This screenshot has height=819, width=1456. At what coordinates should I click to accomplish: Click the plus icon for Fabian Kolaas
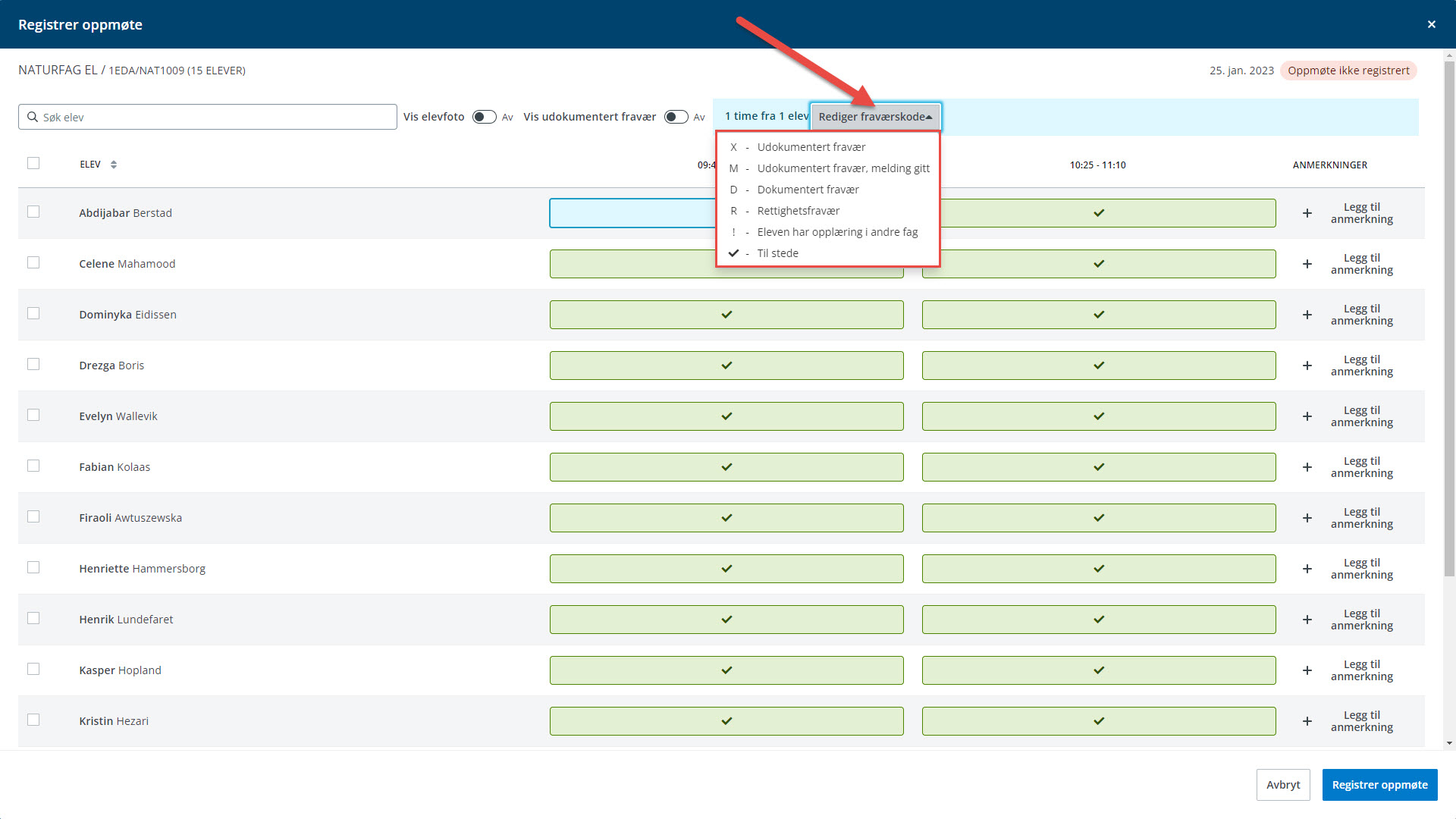click(1307, 467)
